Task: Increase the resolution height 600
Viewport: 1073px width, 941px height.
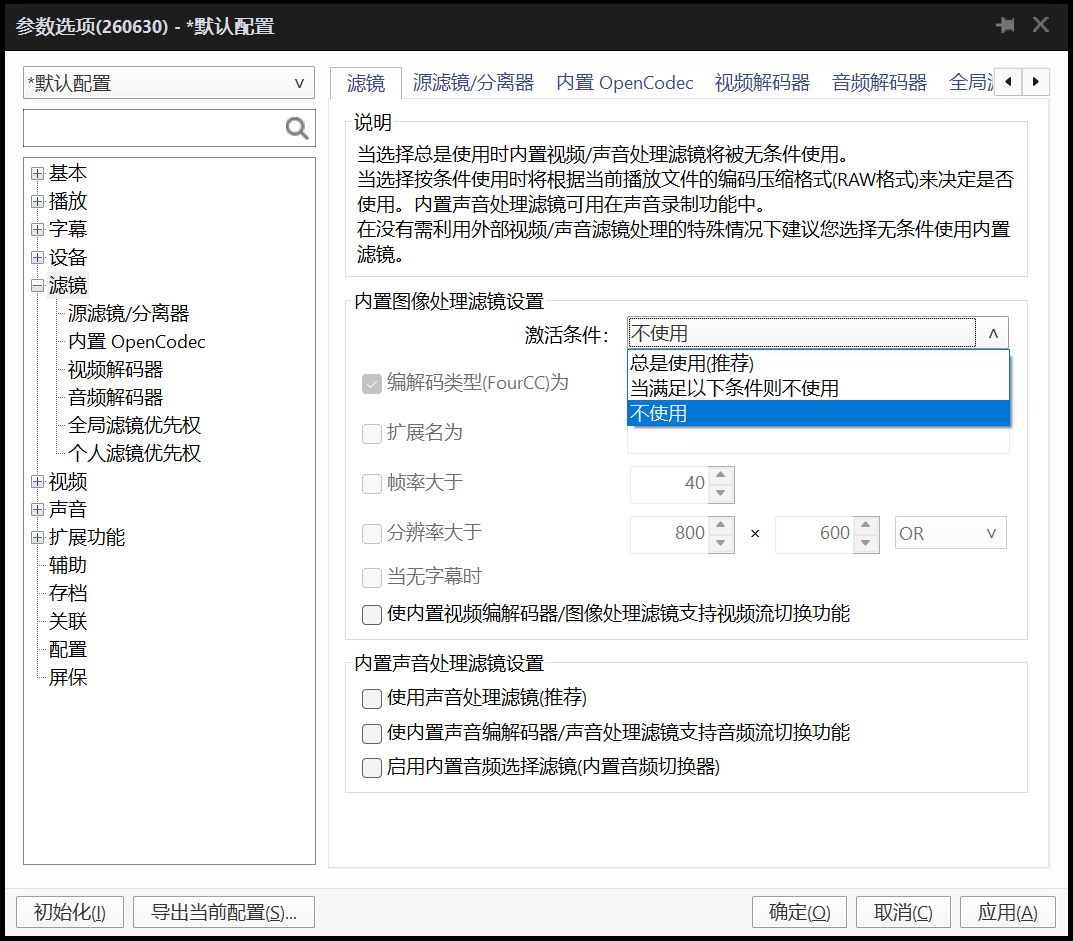Action: click(866, 525)
